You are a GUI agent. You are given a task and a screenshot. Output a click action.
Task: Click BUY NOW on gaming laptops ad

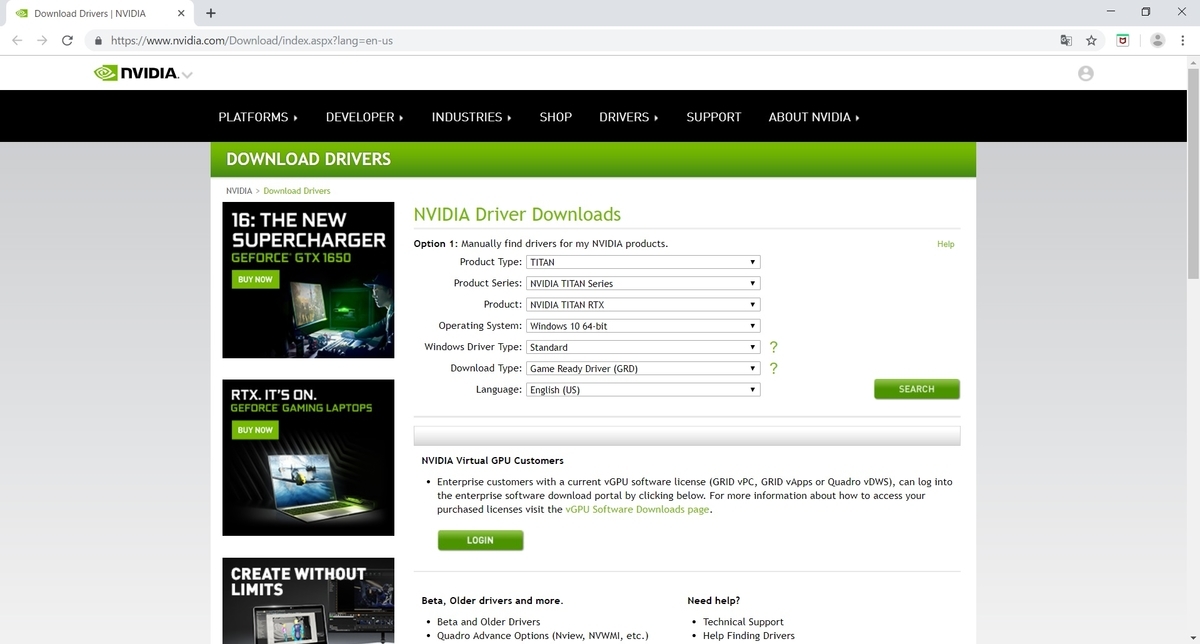pos(255,430)
